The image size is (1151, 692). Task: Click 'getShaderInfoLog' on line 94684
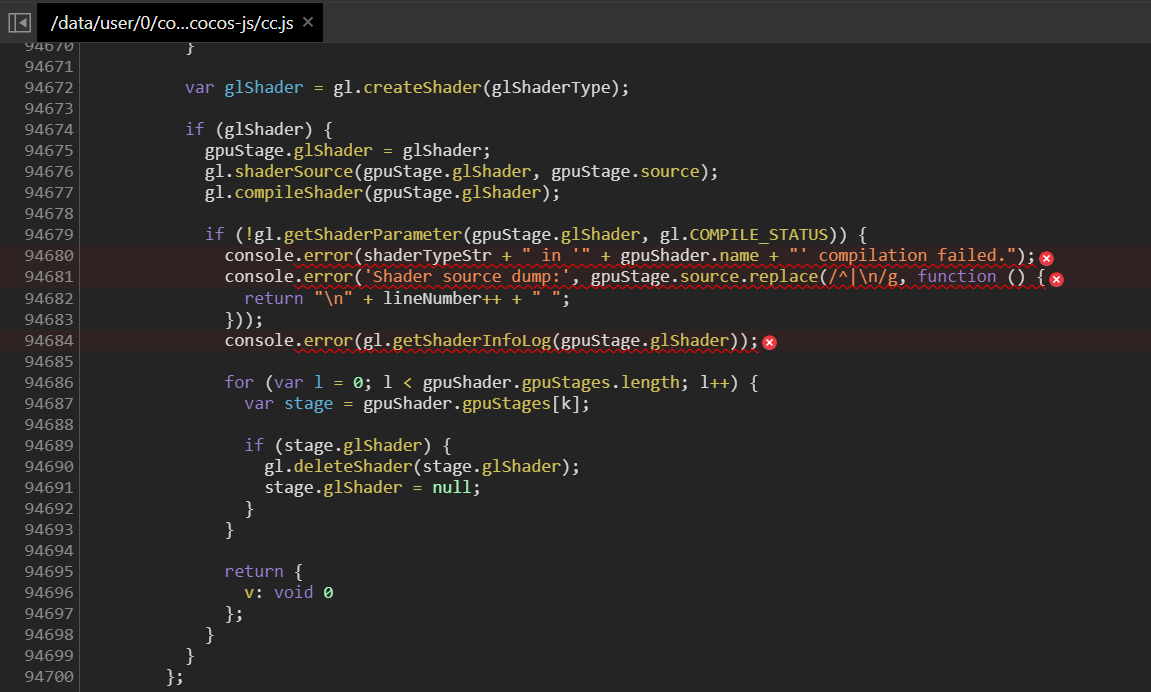[x=471, y=340]
